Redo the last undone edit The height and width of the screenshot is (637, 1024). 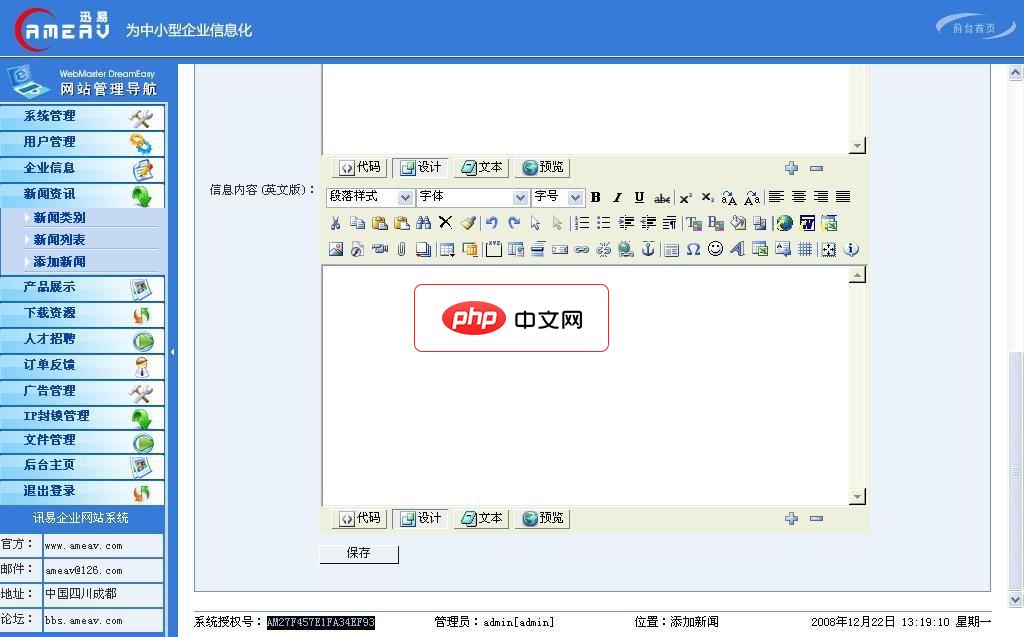coord(514,223)
